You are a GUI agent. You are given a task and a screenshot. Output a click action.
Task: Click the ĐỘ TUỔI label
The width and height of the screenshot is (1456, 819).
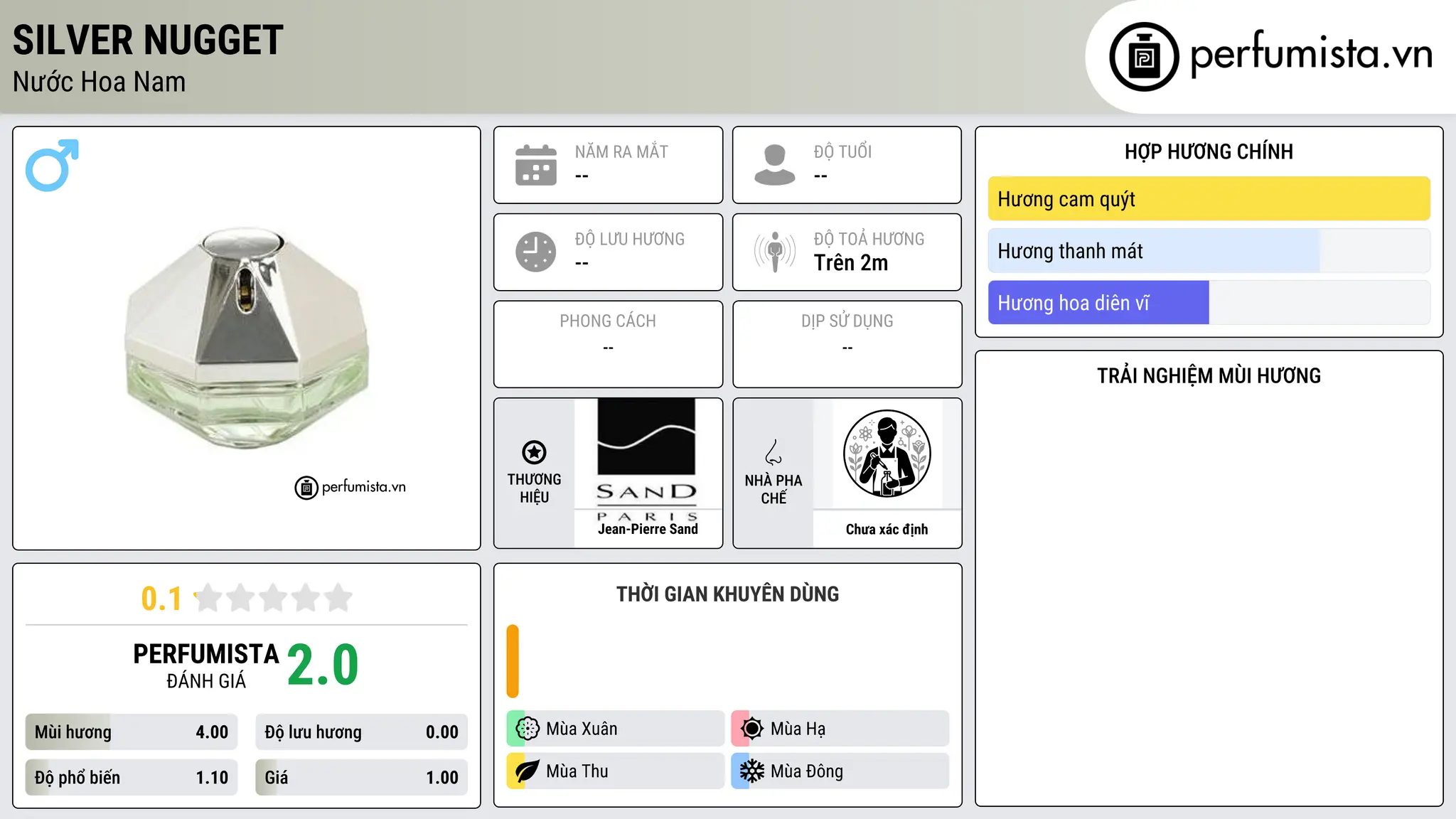[842, 151]
